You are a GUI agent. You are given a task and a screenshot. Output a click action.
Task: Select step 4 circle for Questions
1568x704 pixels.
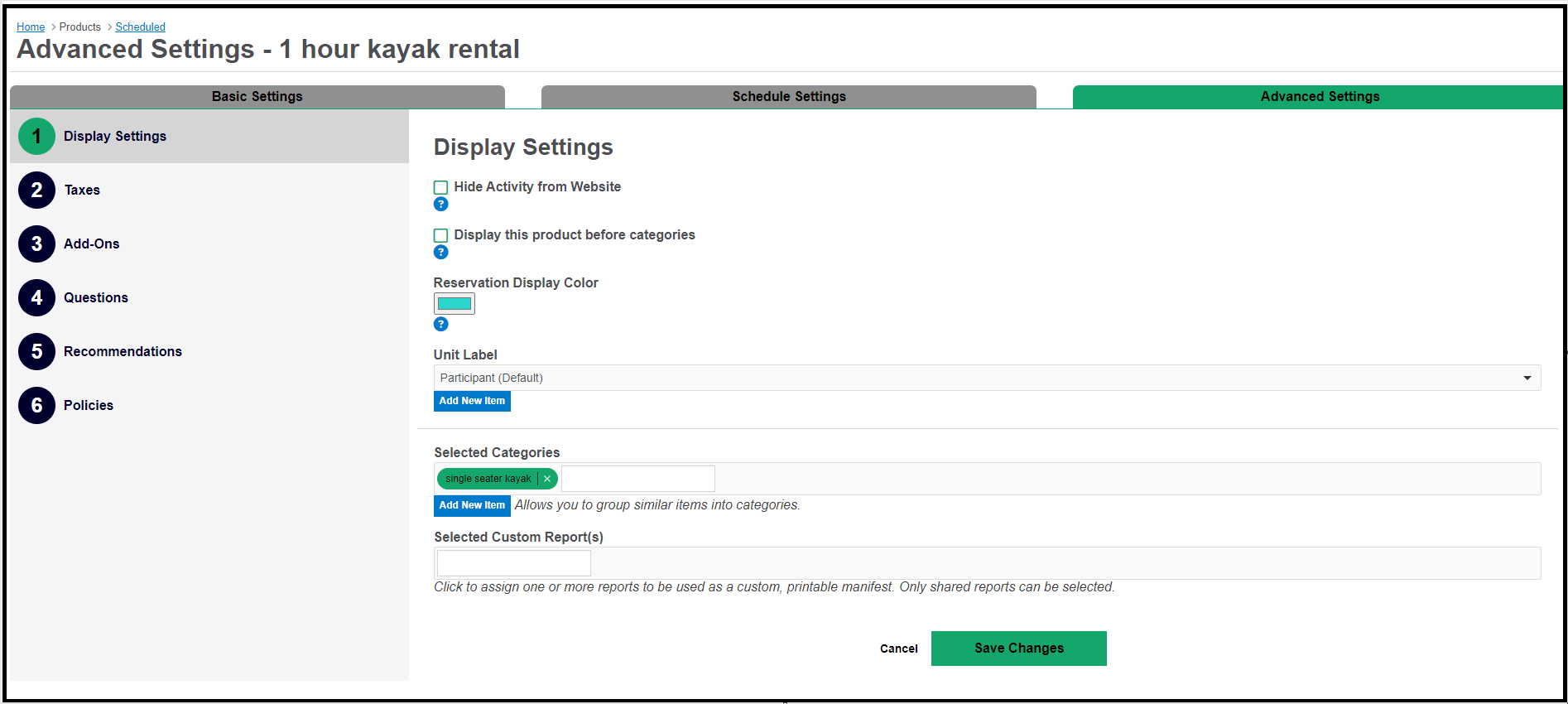(x=36, y=298)
